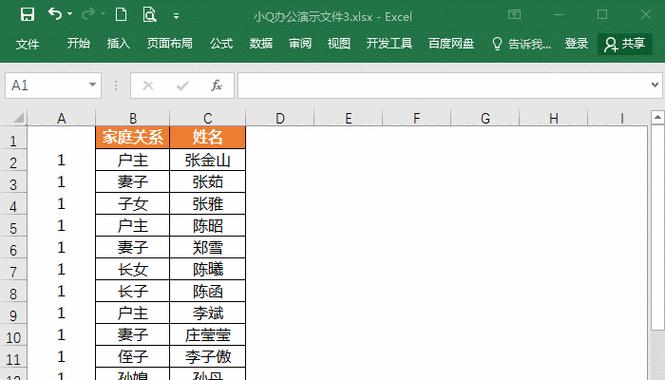
Task: Select cell containing 庄莹莹
Action: [x=208, y=335]
